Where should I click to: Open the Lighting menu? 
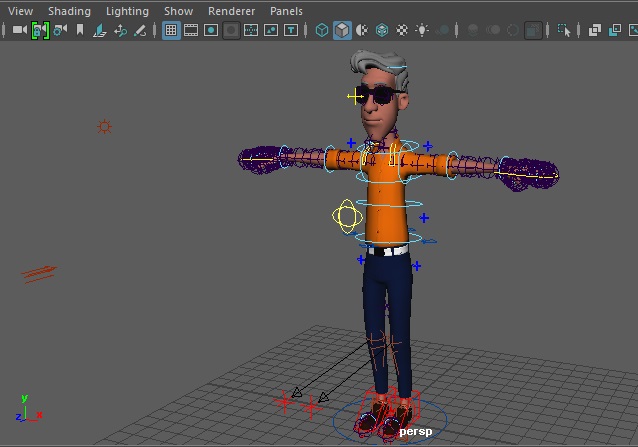127,11
